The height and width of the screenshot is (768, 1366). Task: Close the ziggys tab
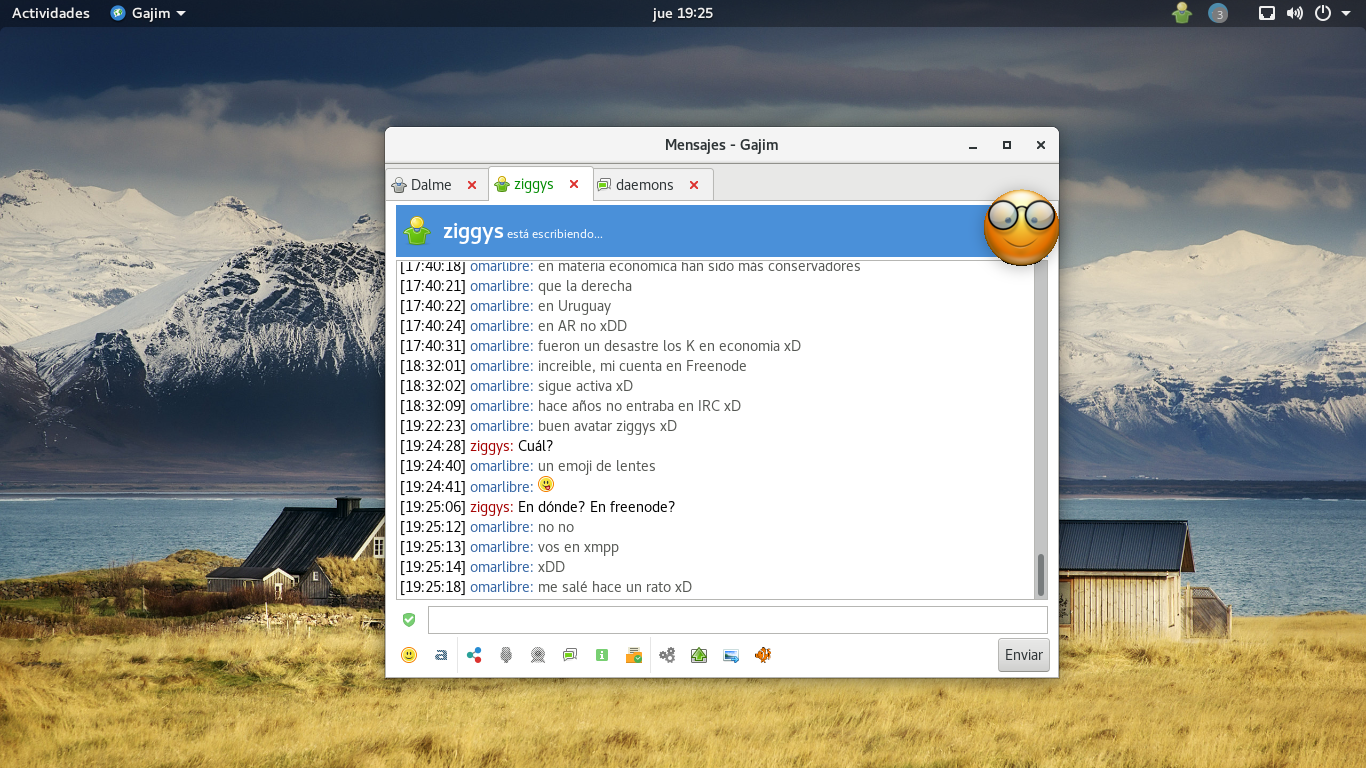point(574,184)
